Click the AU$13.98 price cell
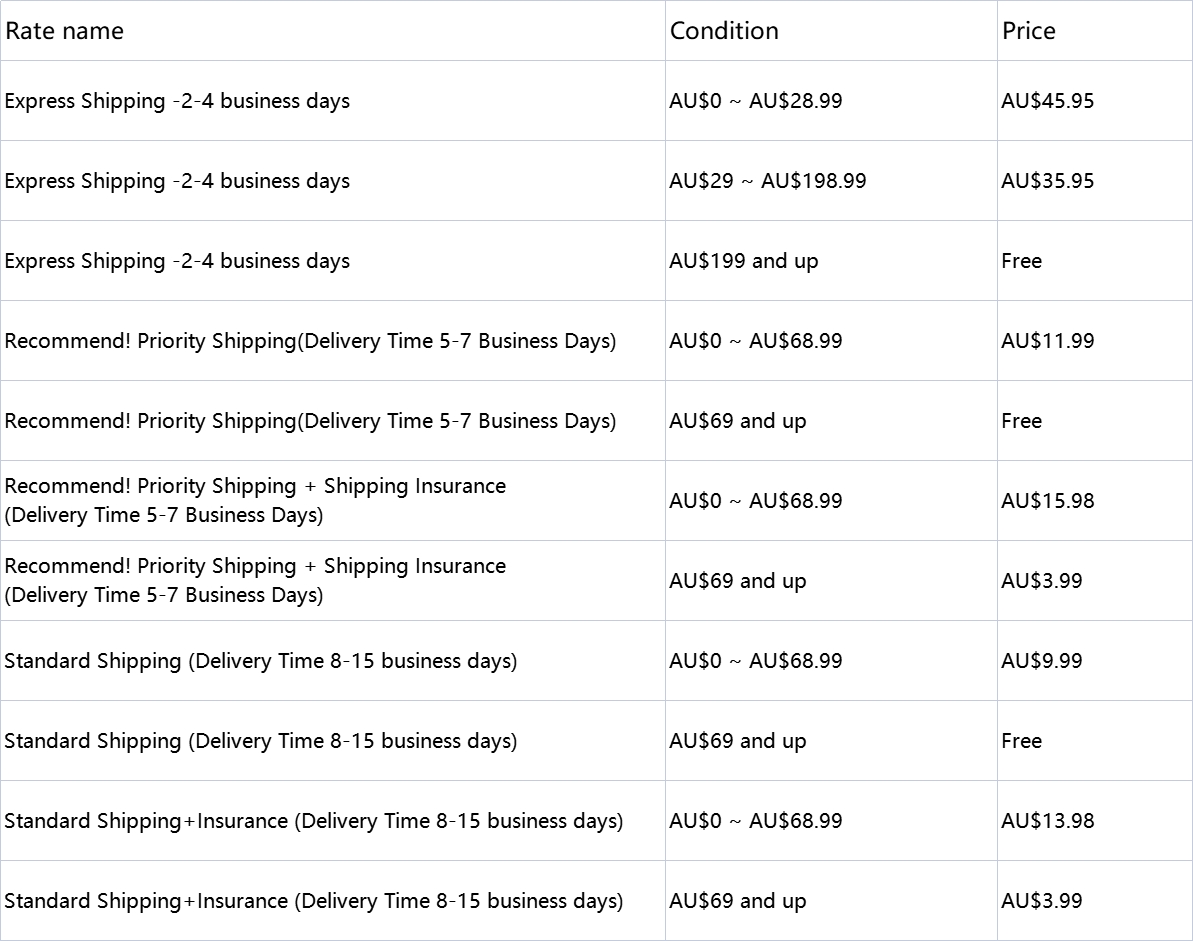The image size is (1193, 941). click(x=1047, y=821)
